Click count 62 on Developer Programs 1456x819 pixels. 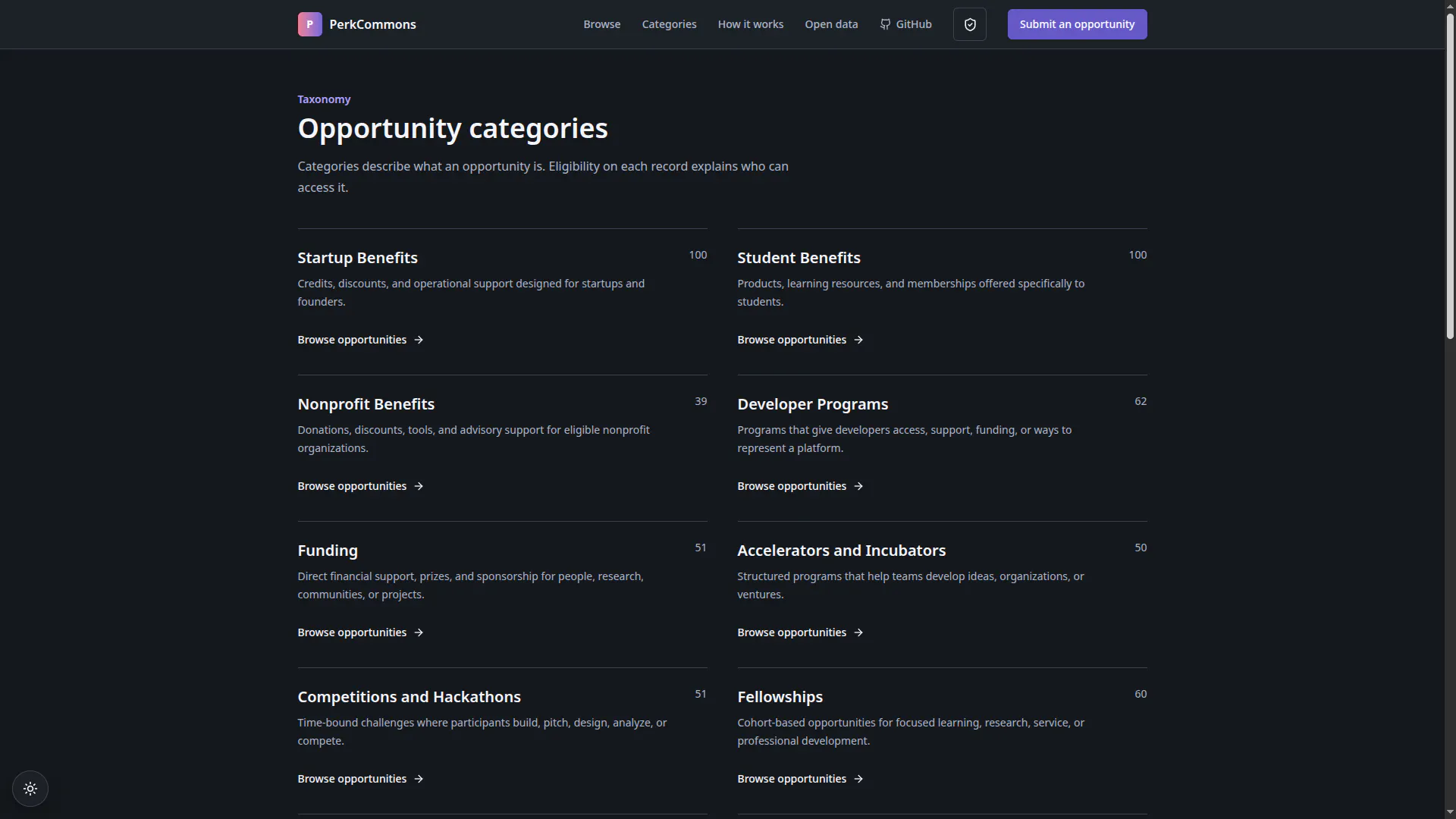[1141, 401]
